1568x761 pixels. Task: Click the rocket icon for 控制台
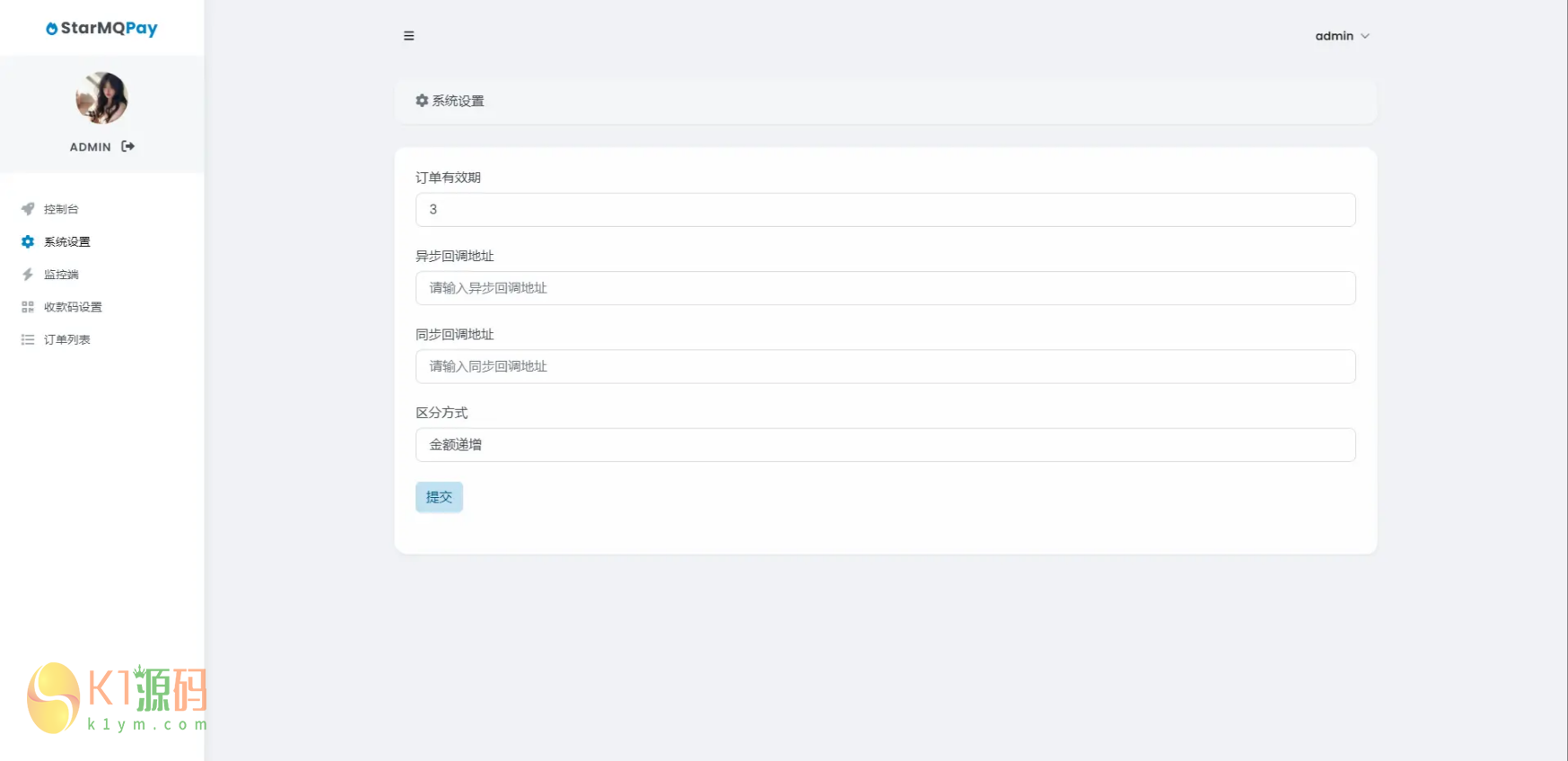click(28, 209)
